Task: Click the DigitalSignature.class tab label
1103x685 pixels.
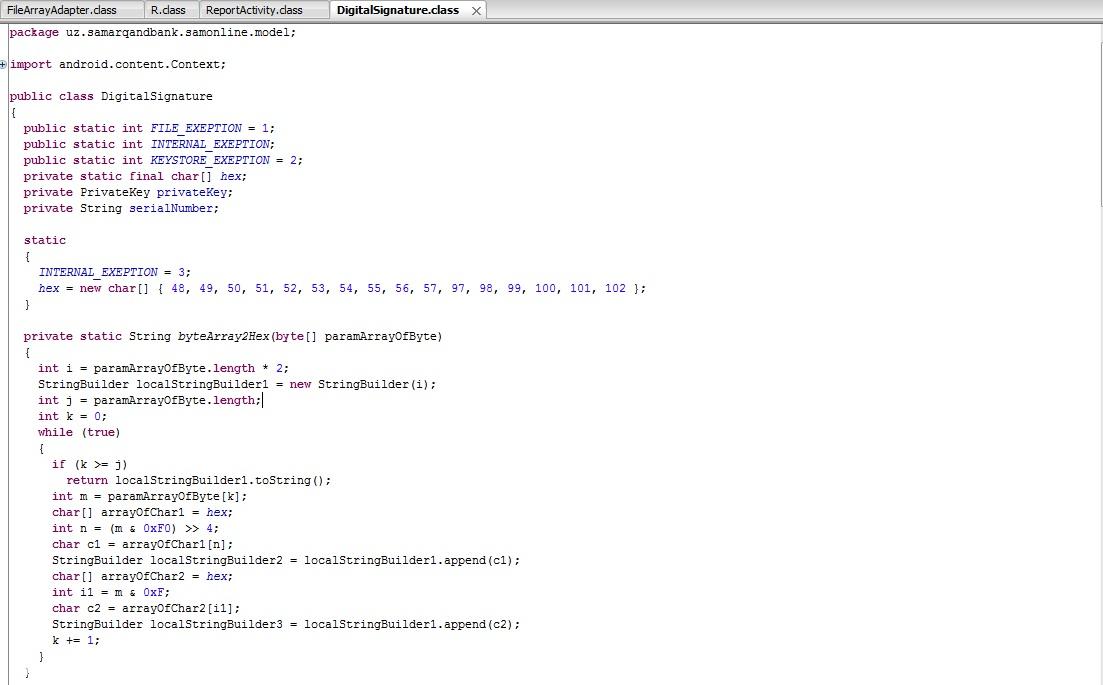Action: [x=397, y=10]
